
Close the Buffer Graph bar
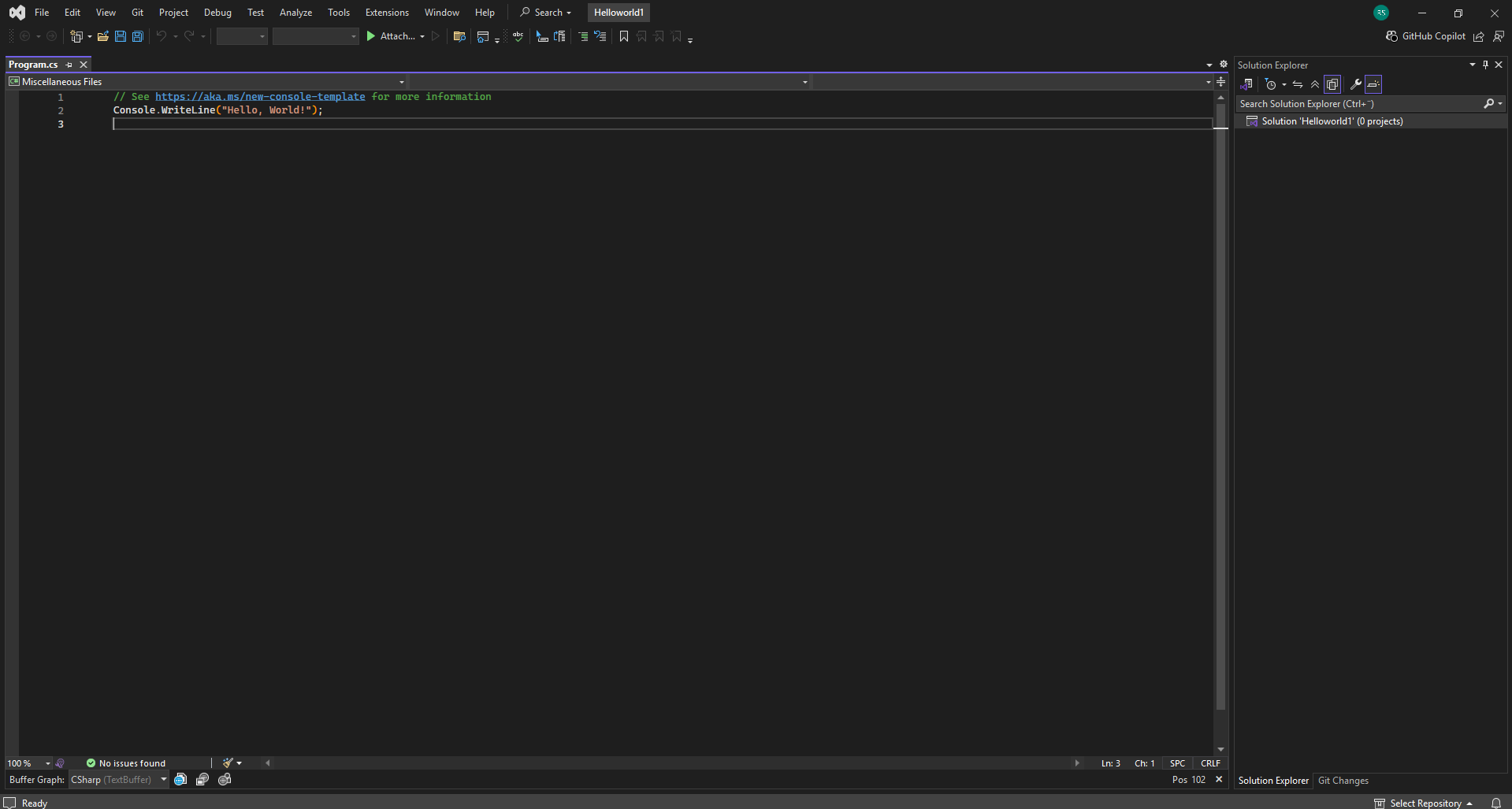(1219, 780)
